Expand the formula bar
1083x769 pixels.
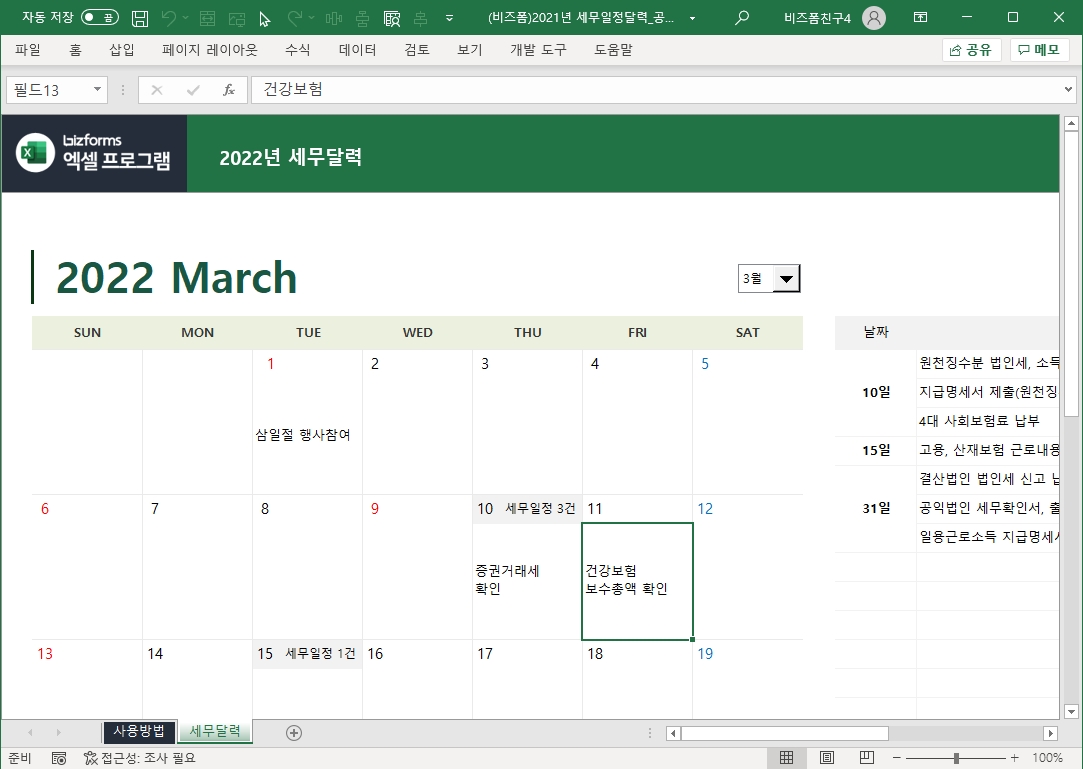coord(1069,90)
